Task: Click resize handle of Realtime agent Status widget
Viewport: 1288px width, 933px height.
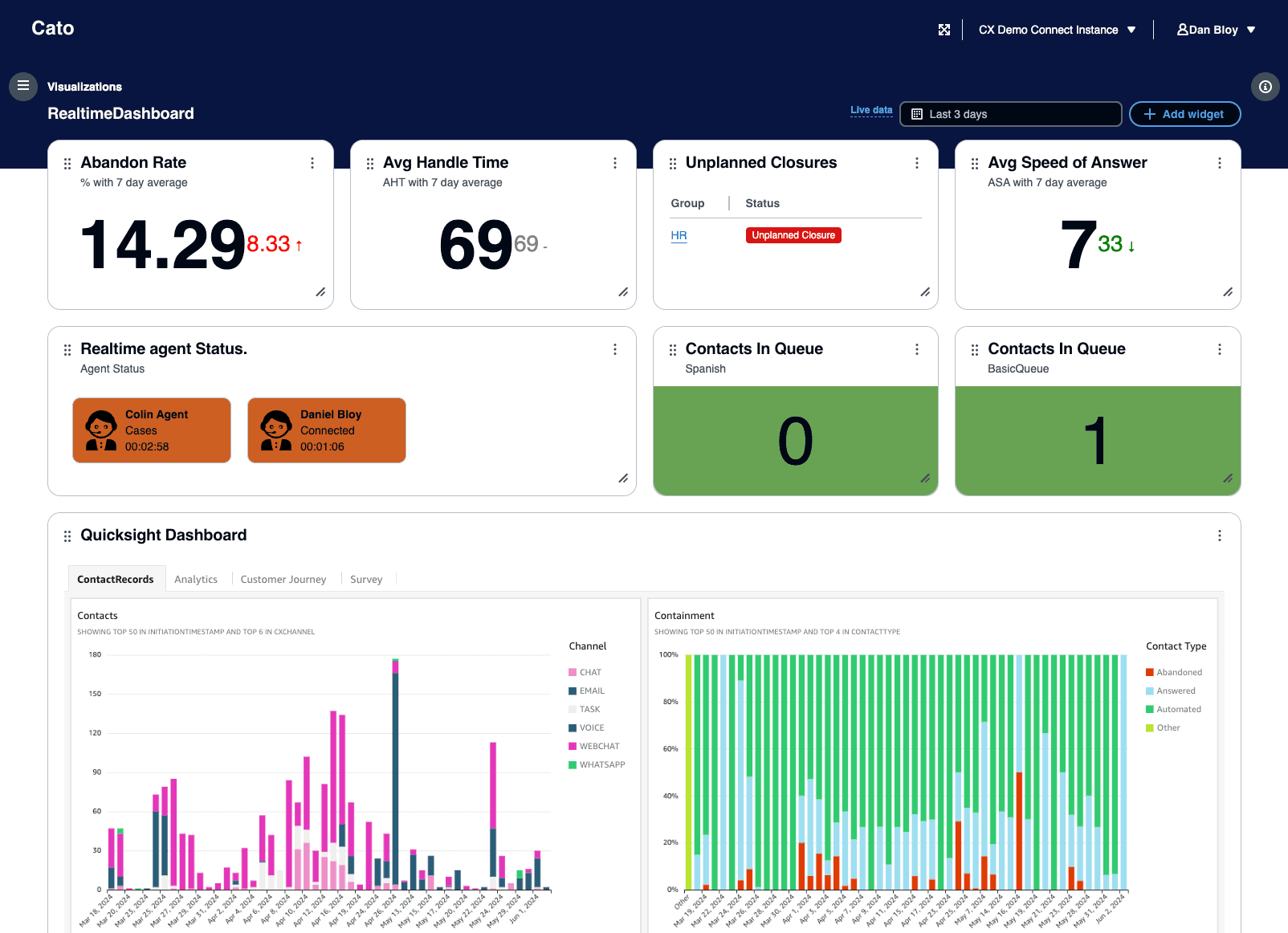Action: pos(623,479)
